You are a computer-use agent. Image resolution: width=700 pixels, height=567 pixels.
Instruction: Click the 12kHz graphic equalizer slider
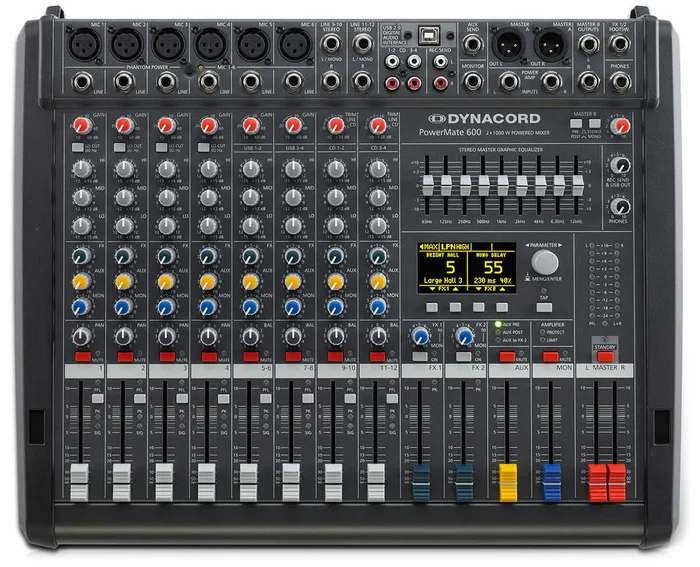click(x=578, y=186)
